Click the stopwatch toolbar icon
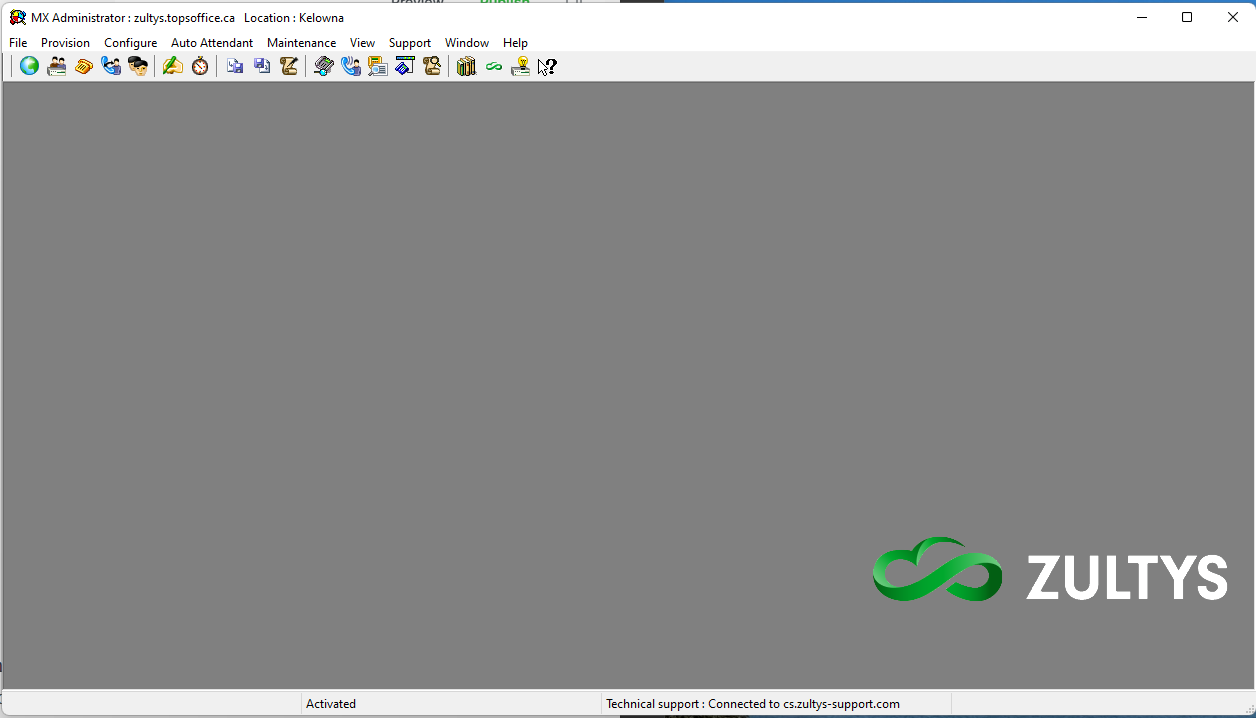 coord(200,66)
